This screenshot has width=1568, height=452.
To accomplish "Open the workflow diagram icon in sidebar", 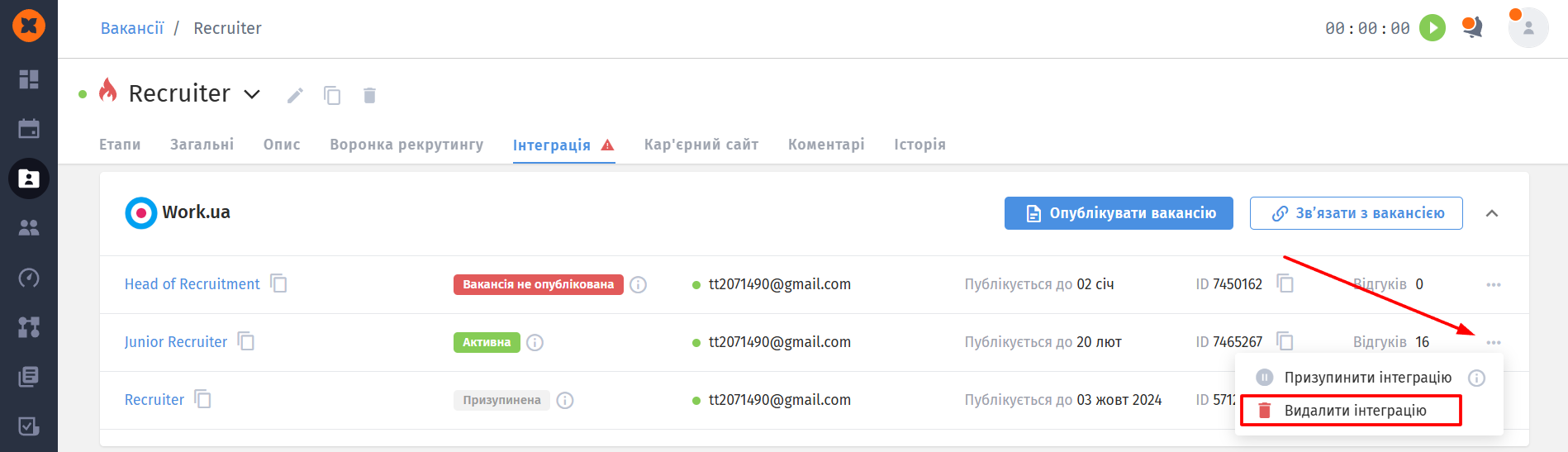I will [29, 327].
